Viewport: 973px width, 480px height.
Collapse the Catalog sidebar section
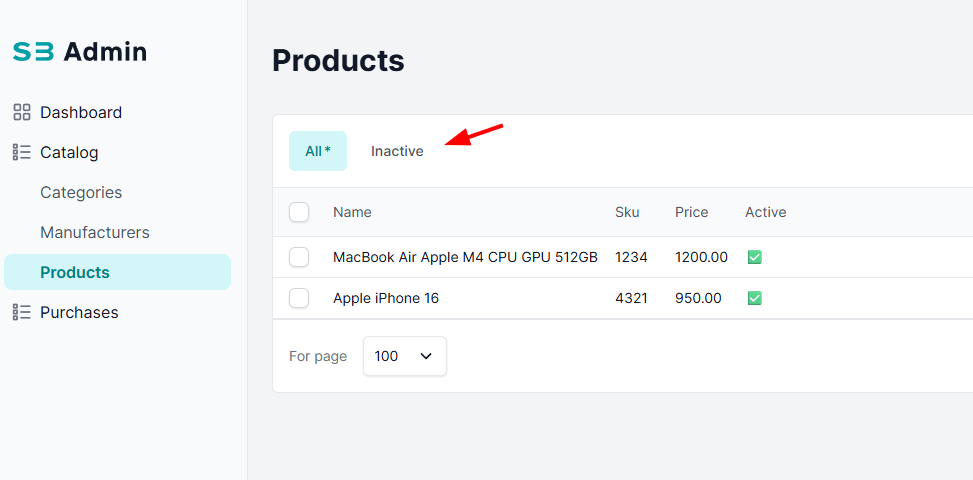pyautogui.click(x=69, y=153)
